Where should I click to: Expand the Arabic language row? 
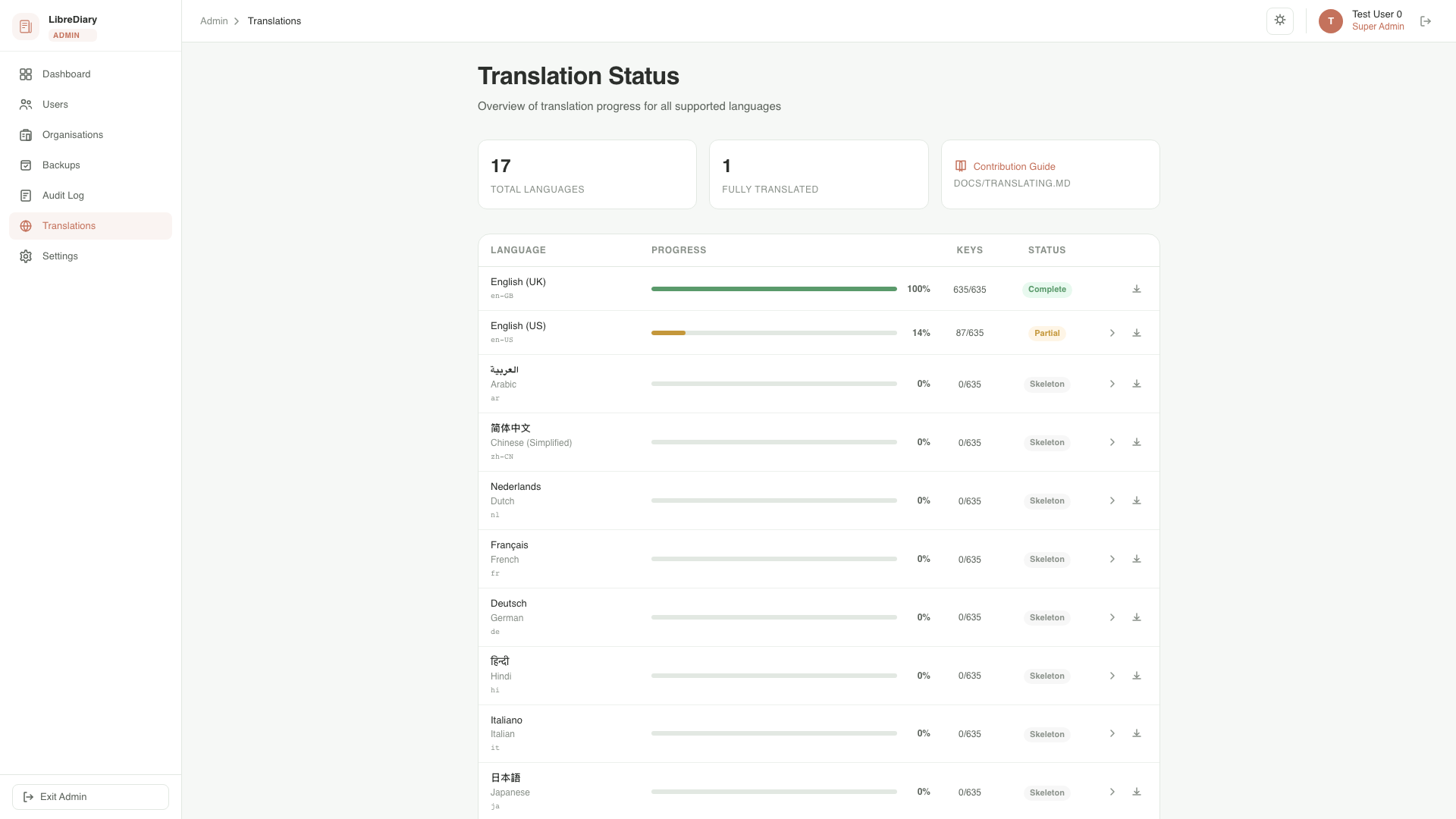coord(1112,384)
